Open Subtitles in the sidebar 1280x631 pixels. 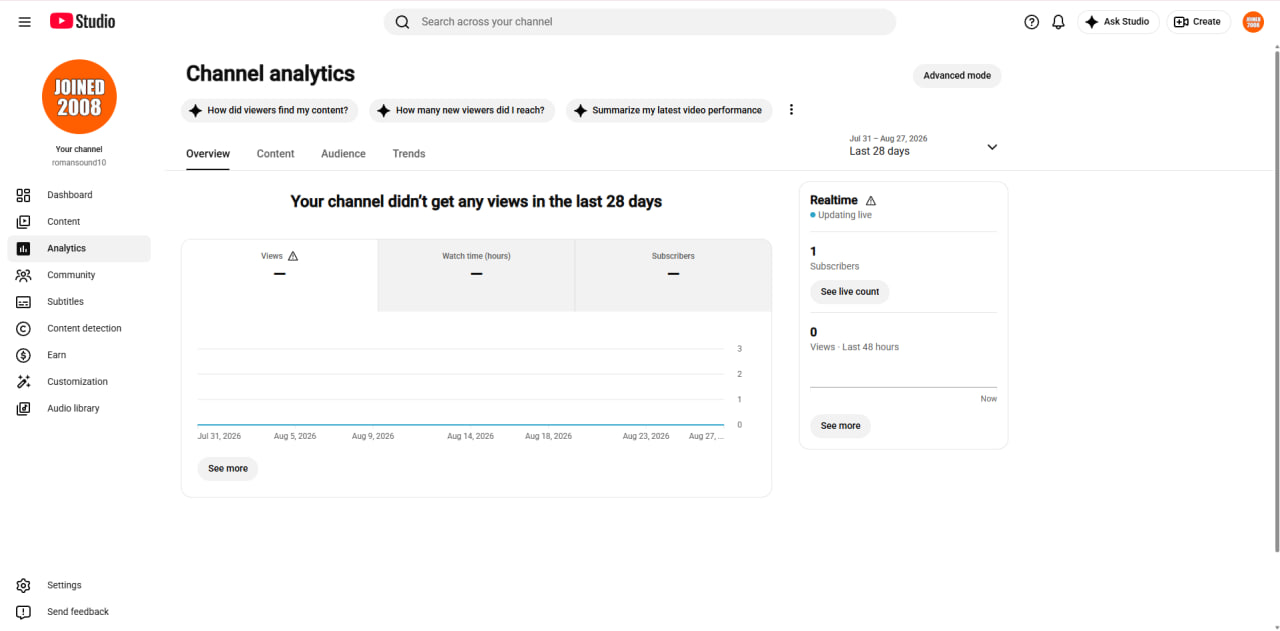point(79,302)
